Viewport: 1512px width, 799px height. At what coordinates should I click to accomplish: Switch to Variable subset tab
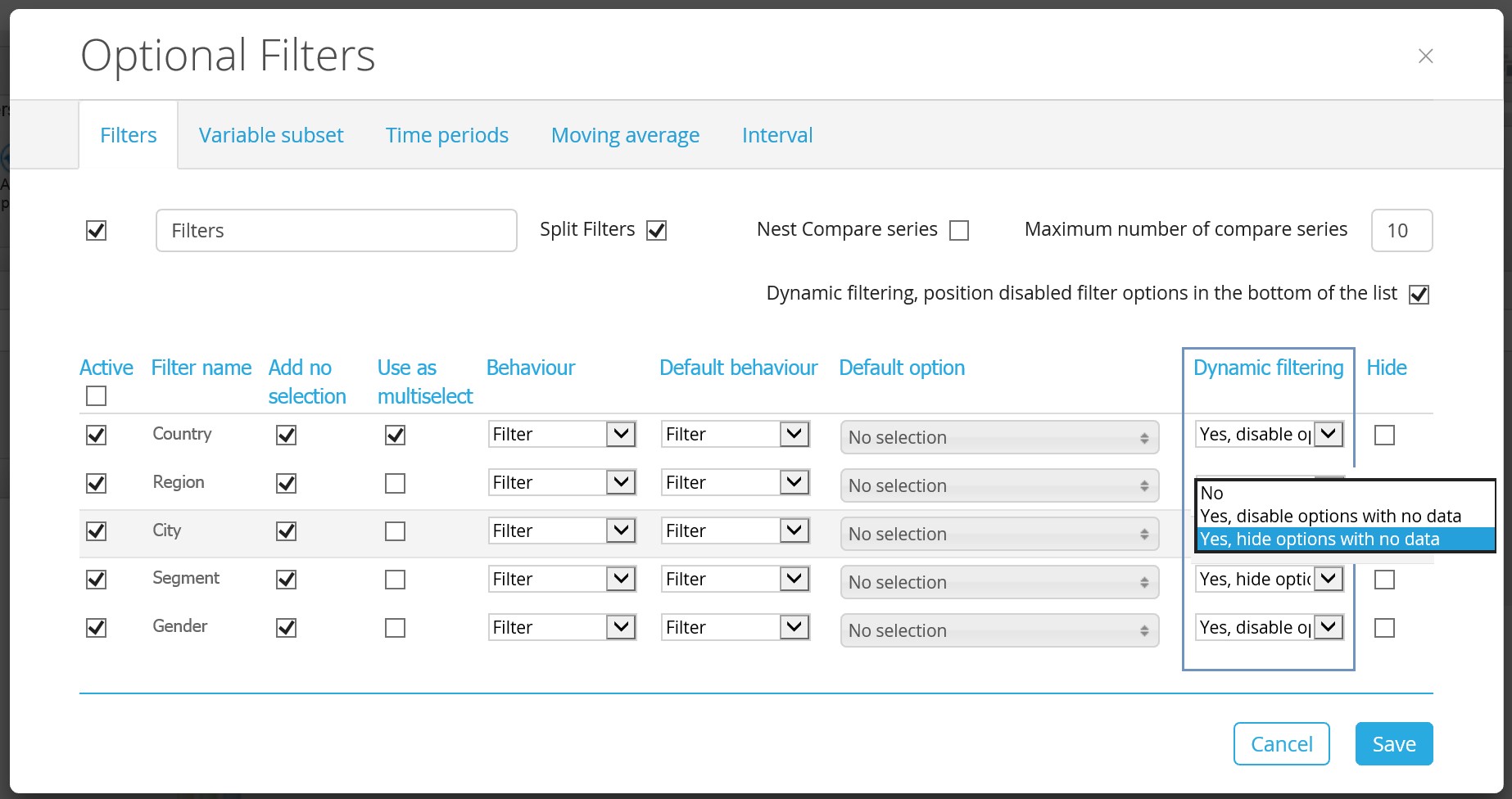click(271, 135)
